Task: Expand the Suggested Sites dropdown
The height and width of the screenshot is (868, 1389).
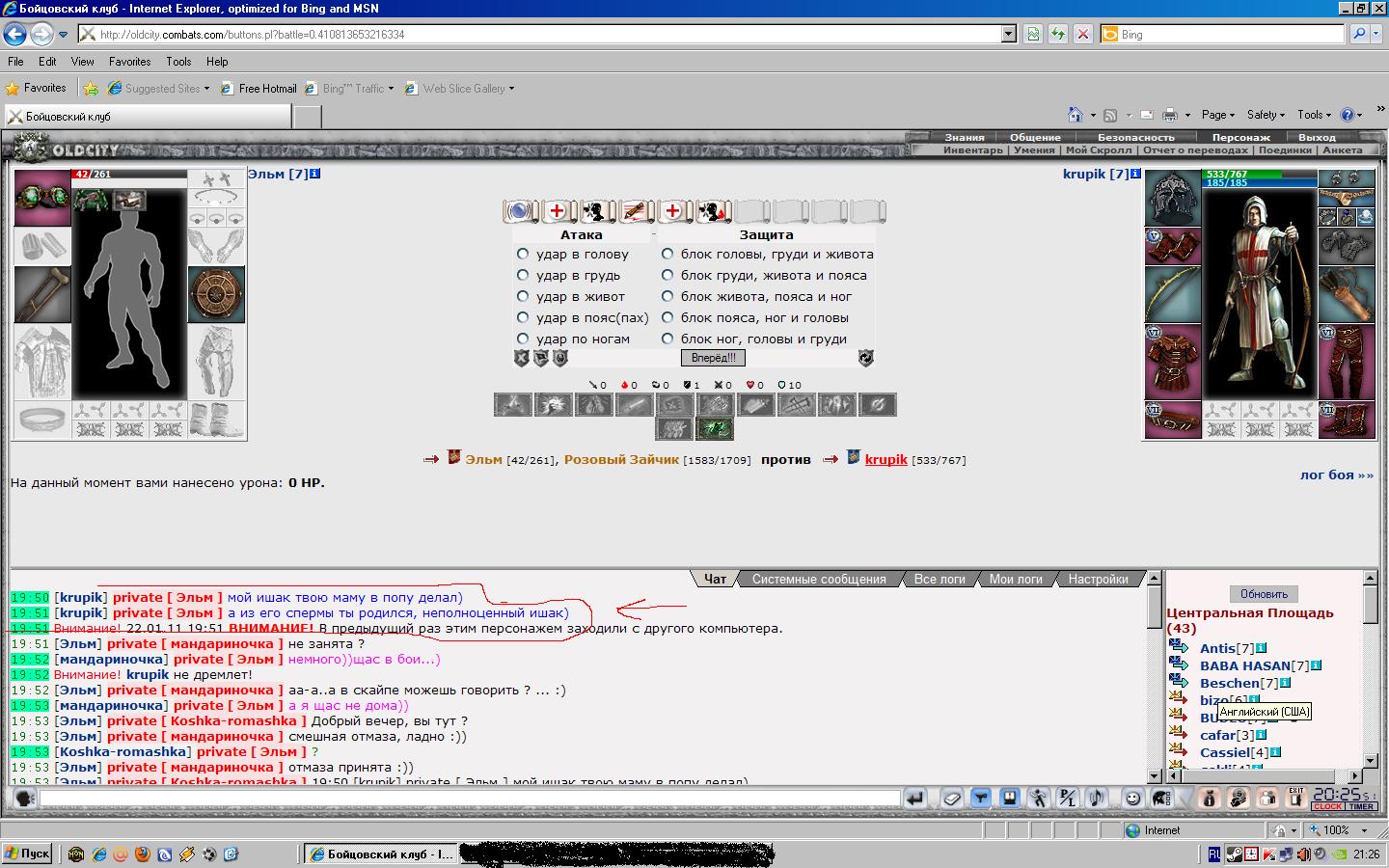Action: pyautogui.click(x=206, y=89)
